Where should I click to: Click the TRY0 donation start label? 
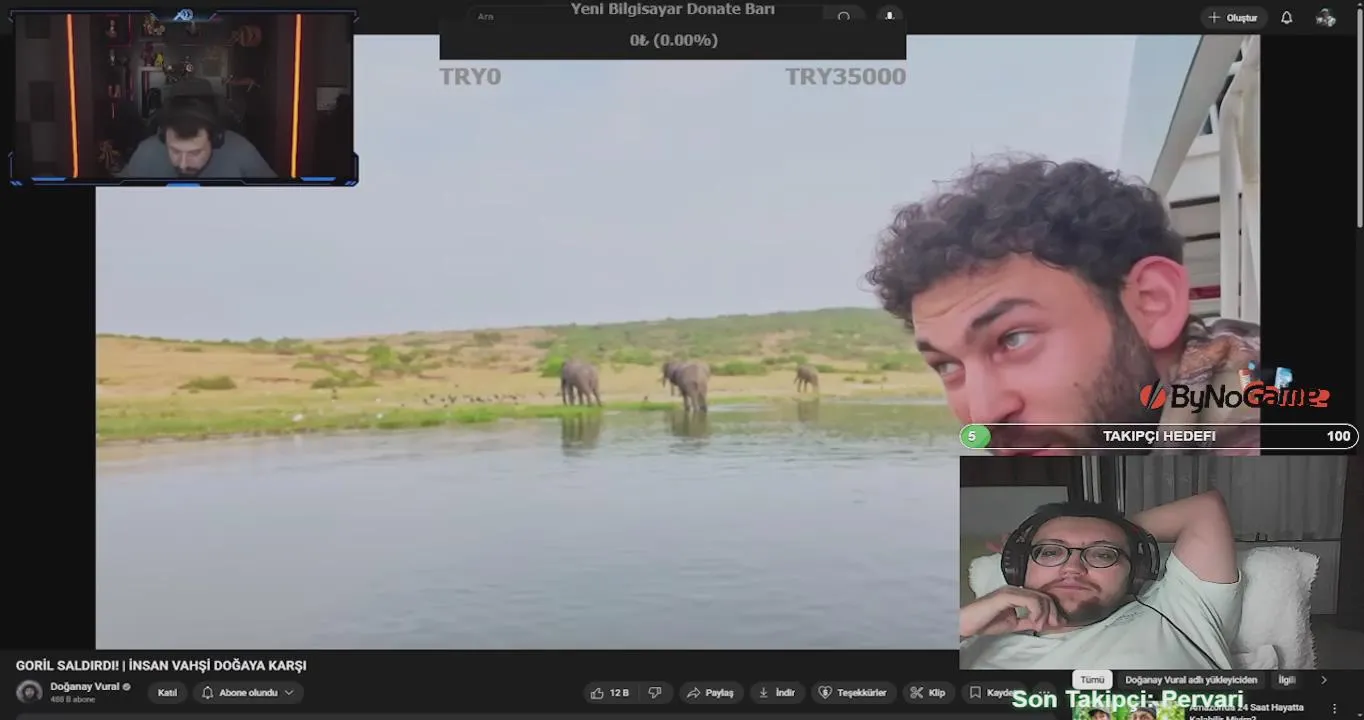[470, 77]
